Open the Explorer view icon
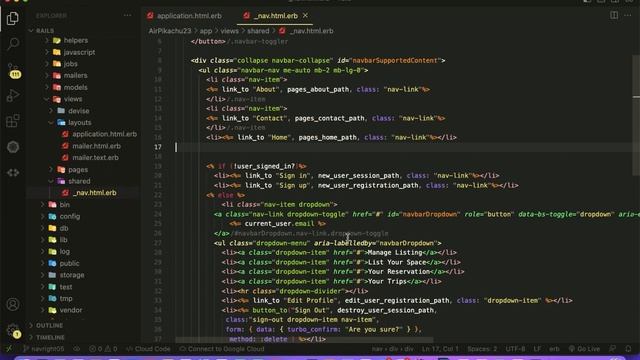This screenshot has height=360, width=640. pos(13,18)
